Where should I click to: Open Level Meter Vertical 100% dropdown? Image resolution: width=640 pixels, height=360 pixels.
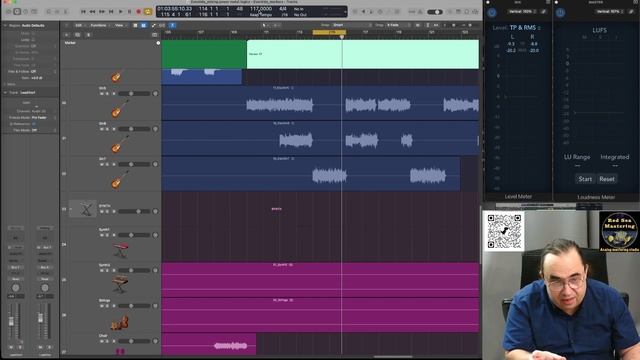[x=522, y=11]
